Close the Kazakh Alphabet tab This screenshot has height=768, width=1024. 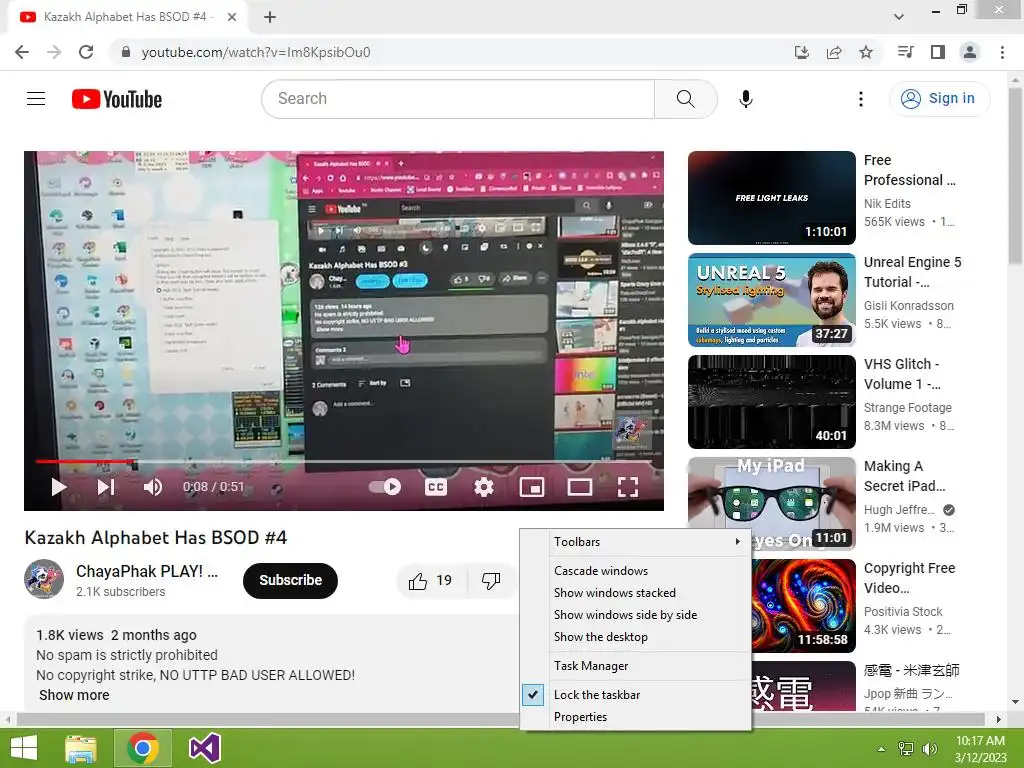click(232, 17)
